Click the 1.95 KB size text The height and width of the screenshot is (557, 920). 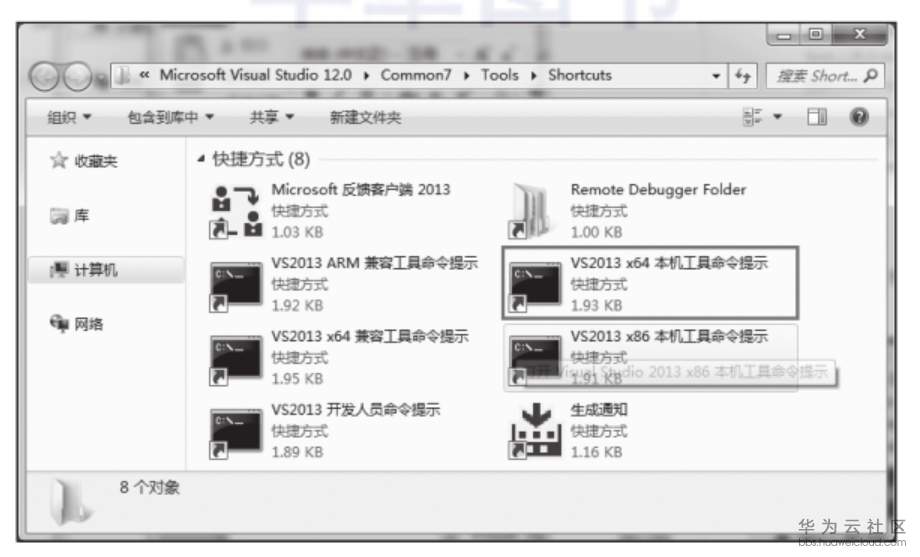pos(297,379)
